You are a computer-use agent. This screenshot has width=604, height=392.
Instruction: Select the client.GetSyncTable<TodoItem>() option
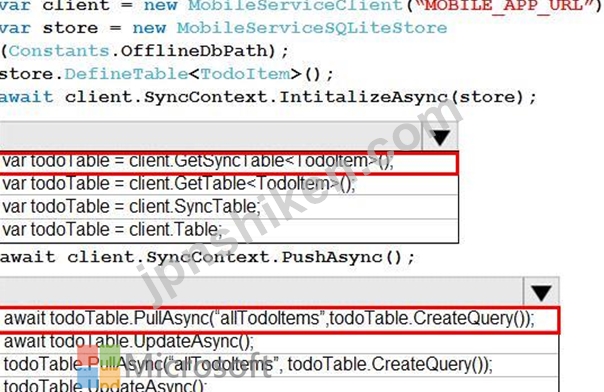click(x=229, y=162)
